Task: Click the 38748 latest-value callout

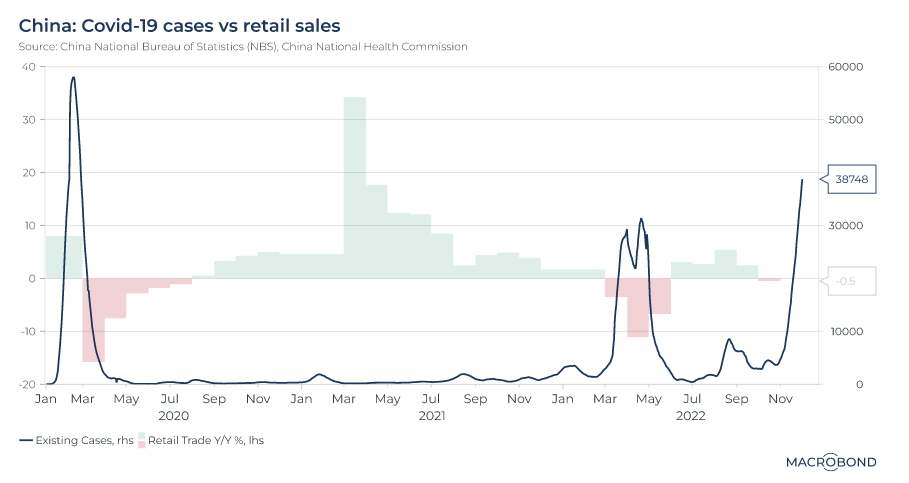Action: [x=851, y=179]
